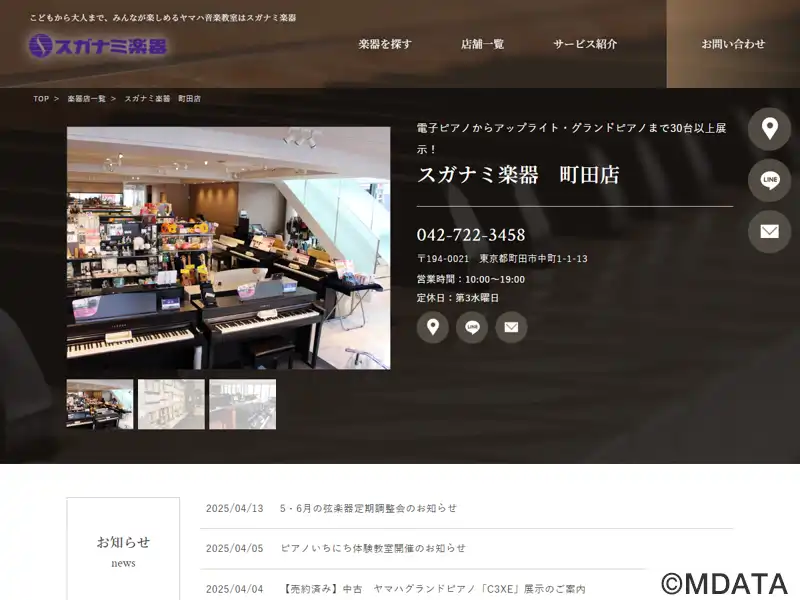Image resolution: width=800 pixels, height=600 pixels.
Task: Click the map pin icon below store hours
Action: (x=433, y=327)
